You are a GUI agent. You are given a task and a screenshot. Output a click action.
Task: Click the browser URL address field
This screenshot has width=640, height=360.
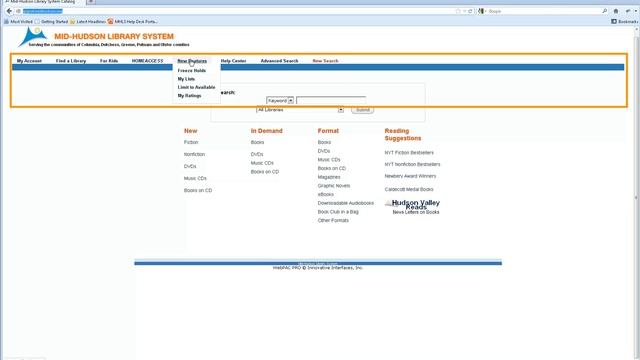(x=237, y=11)
